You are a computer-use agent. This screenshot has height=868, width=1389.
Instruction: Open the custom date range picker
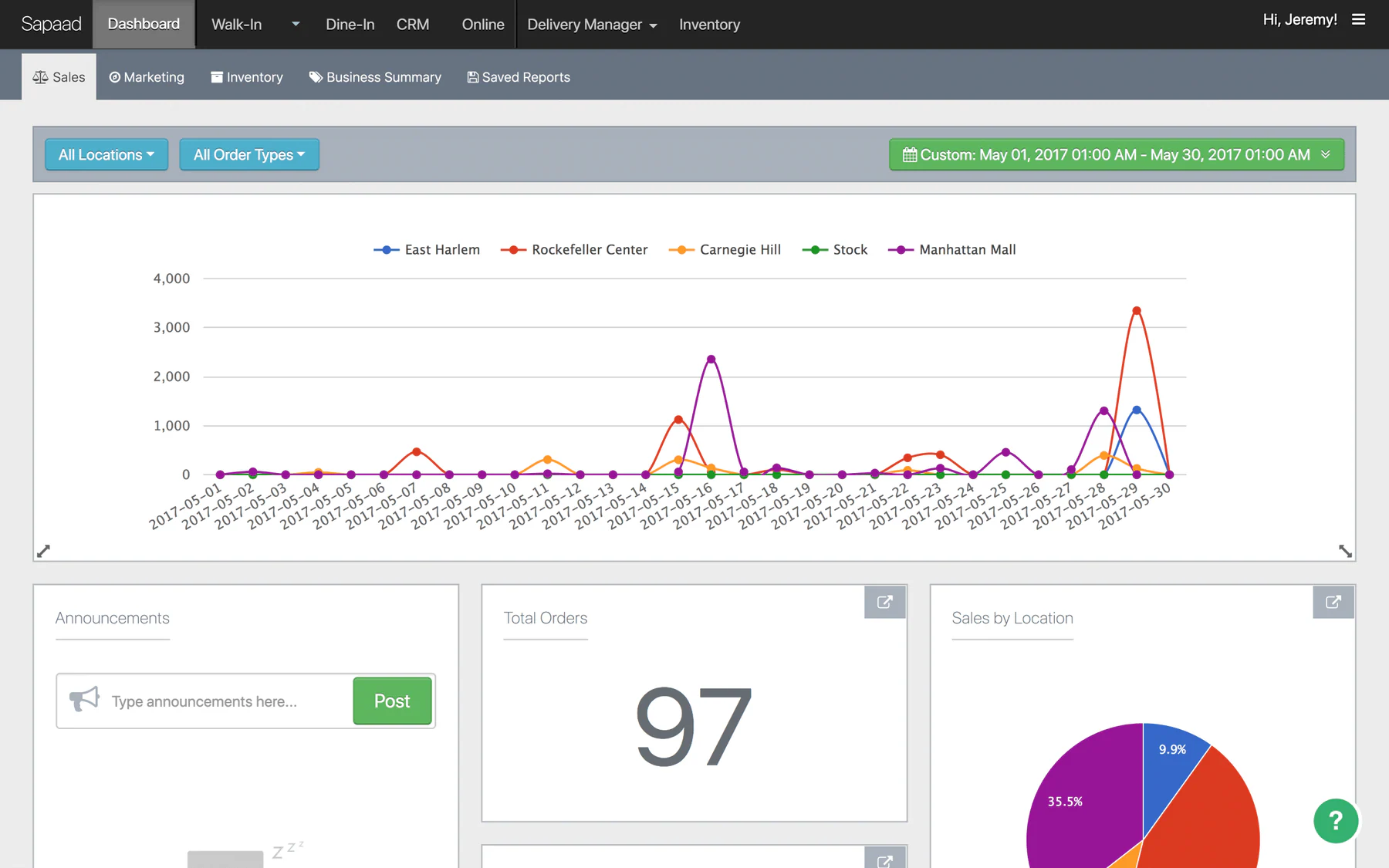pos(1117,155)
